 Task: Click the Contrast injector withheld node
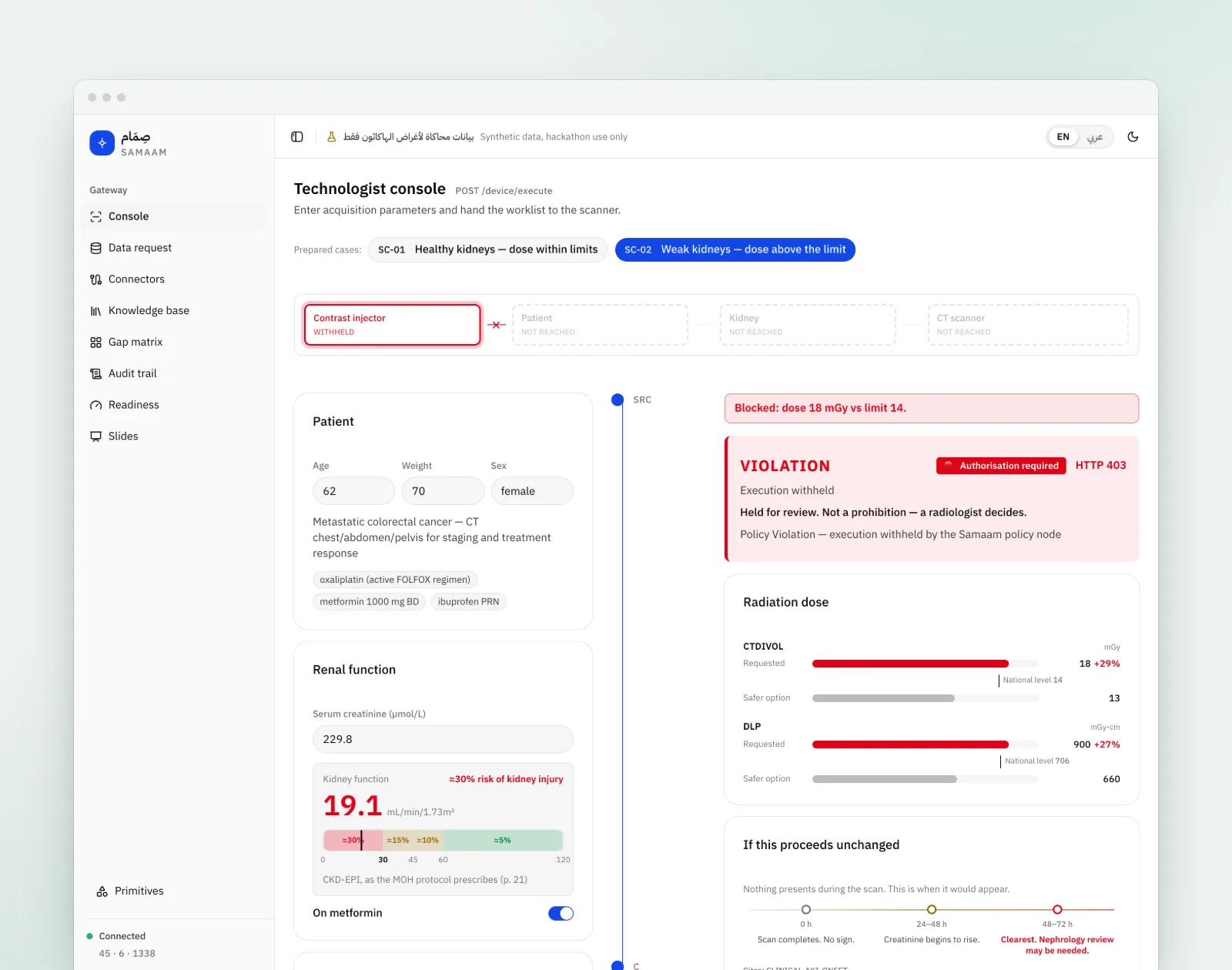point(393,325)
